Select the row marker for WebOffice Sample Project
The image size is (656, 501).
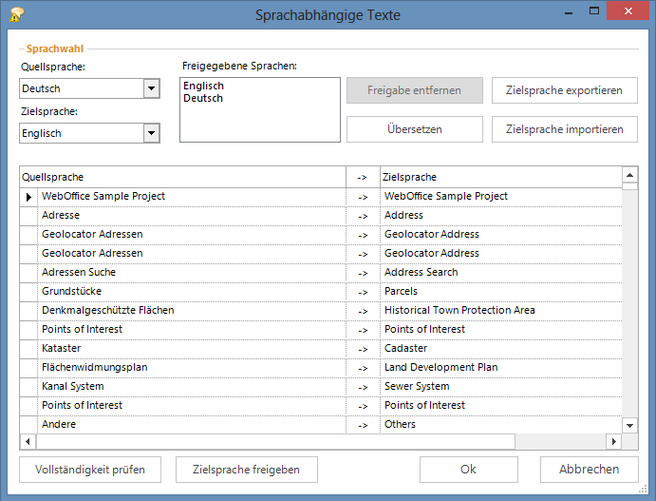[29, 197]
